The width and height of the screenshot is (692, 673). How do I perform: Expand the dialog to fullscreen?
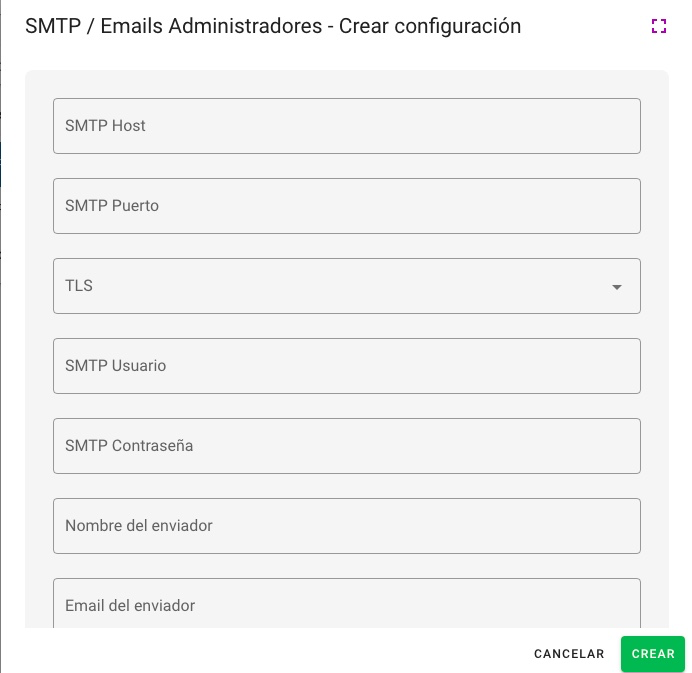pos(658,27)
